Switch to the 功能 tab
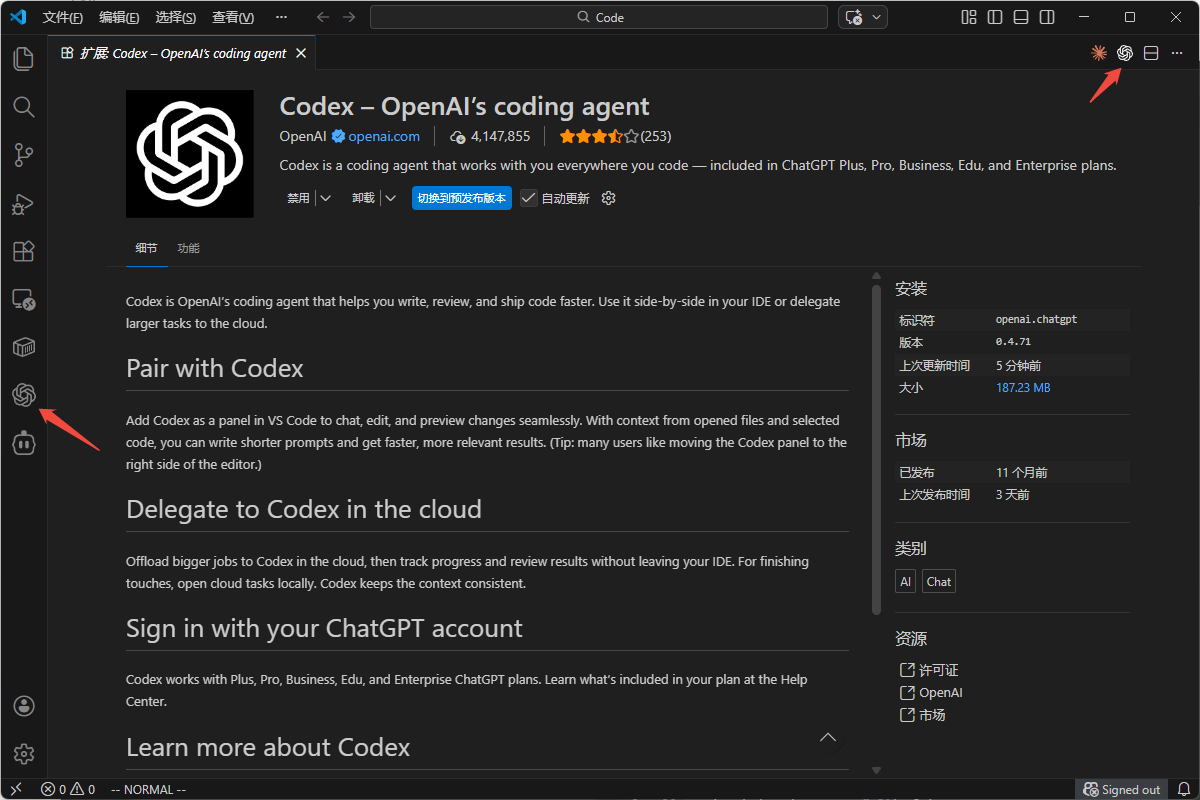This screenshot has width=1200, height=800. [188, 248]
